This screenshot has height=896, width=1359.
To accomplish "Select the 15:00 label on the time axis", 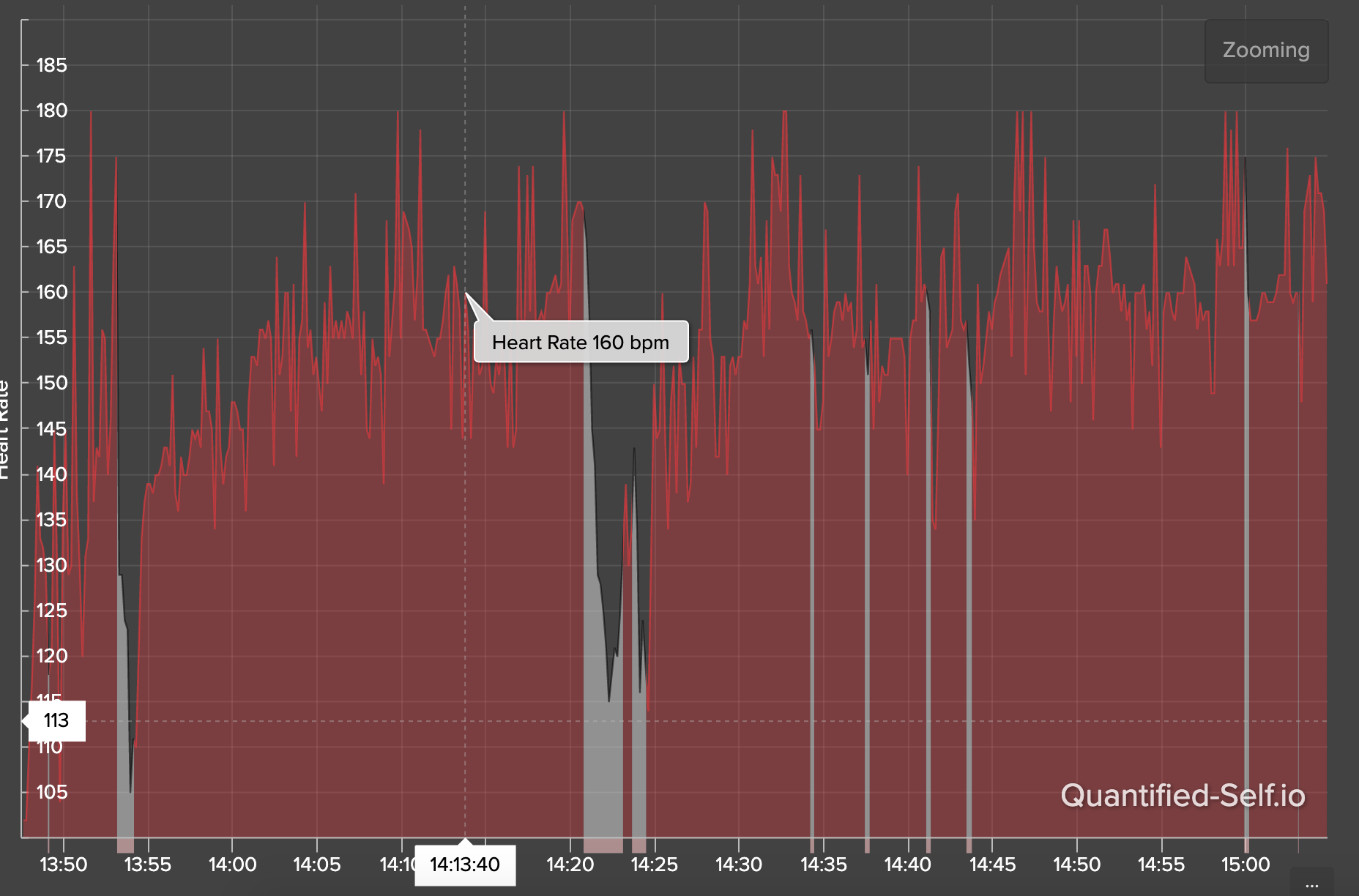I will click(1245, 863).
